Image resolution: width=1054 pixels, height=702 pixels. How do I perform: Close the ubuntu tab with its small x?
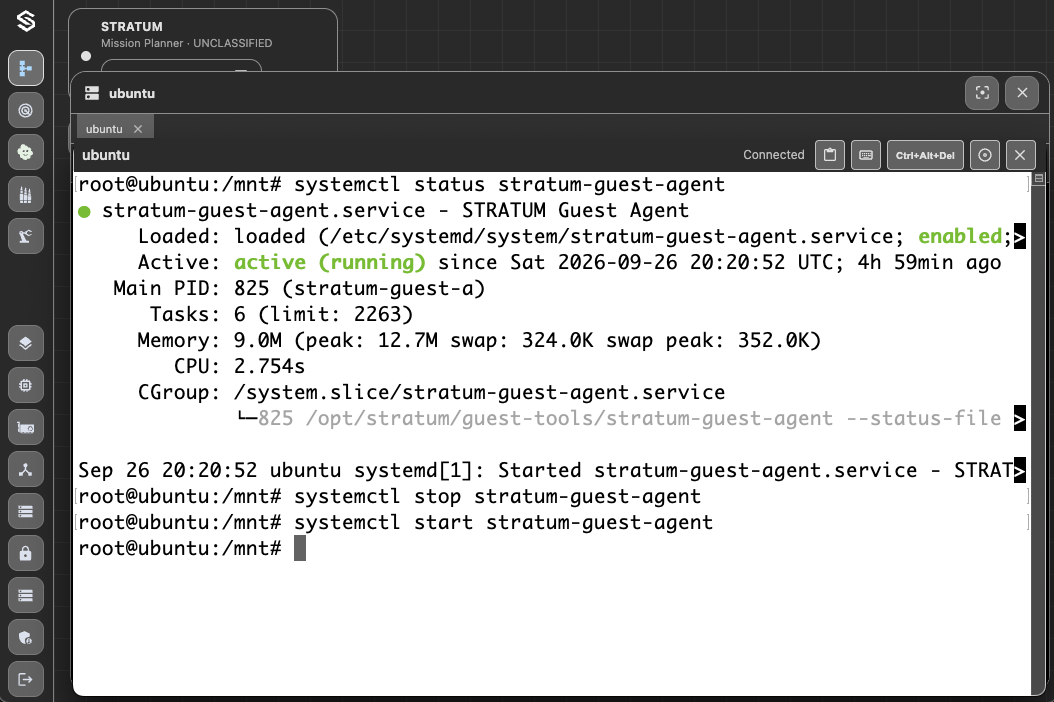138,128
